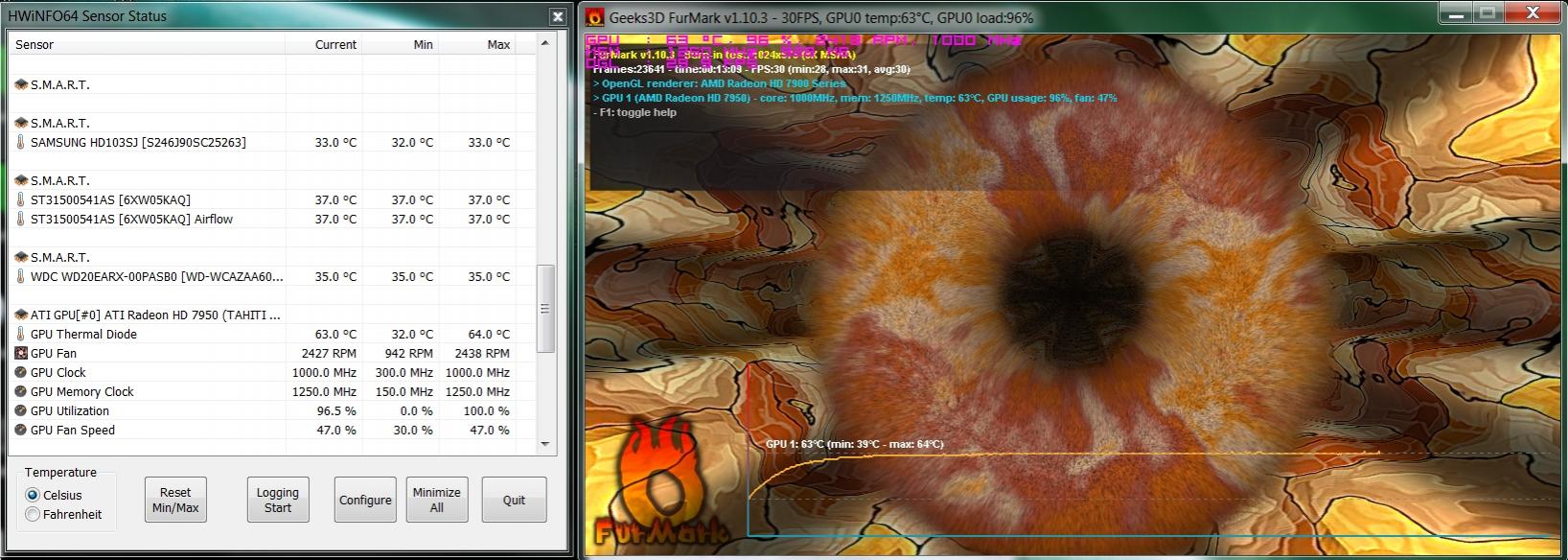1568x560 pixels.
Task: Click the thermometer icon beside SAMSUNG HD103SJ
Action: click(x=21, y=142)
